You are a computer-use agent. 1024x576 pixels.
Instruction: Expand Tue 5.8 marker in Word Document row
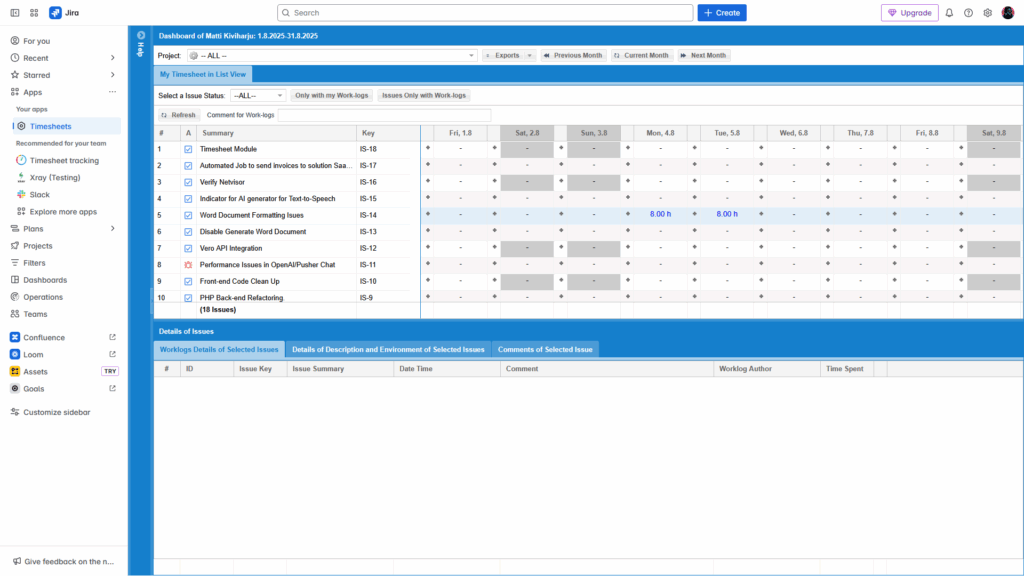(x=694, y=214)
